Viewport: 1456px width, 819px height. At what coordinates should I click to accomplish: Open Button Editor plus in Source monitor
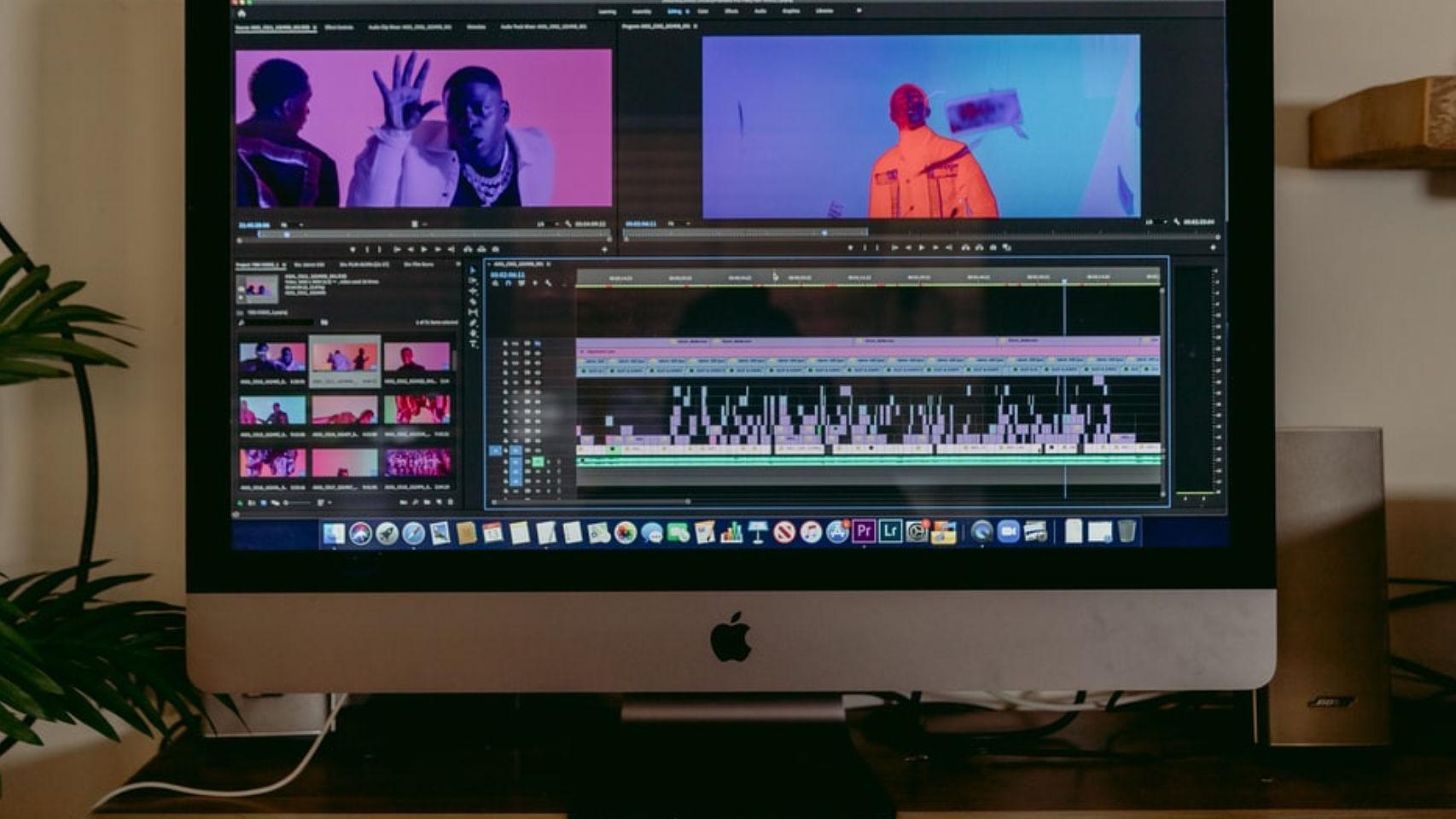coord(605,249)
